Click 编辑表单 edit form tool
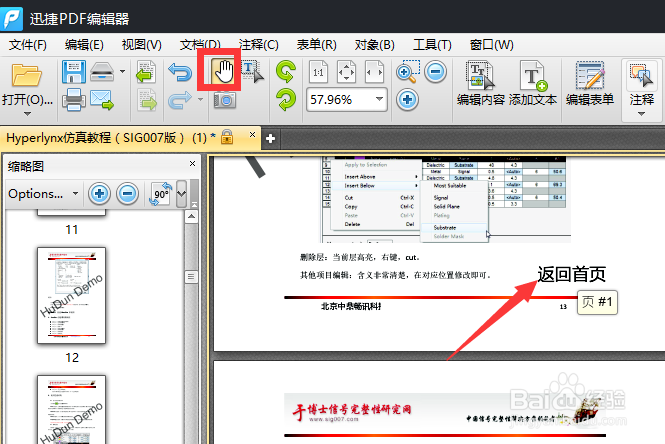The width and height of the screenshot is (665, 444). (590, 84)
